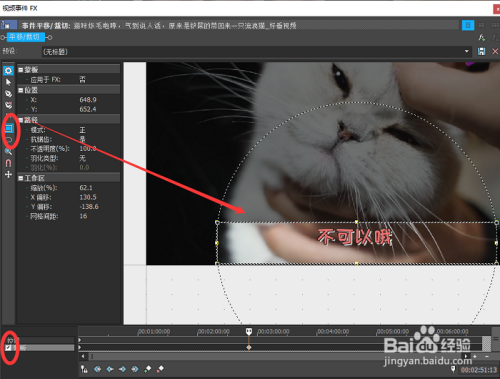This screenshot has width=500, height=379.
Task: Click the Move Freely cross-arrows icon
Action: (8, 174)
